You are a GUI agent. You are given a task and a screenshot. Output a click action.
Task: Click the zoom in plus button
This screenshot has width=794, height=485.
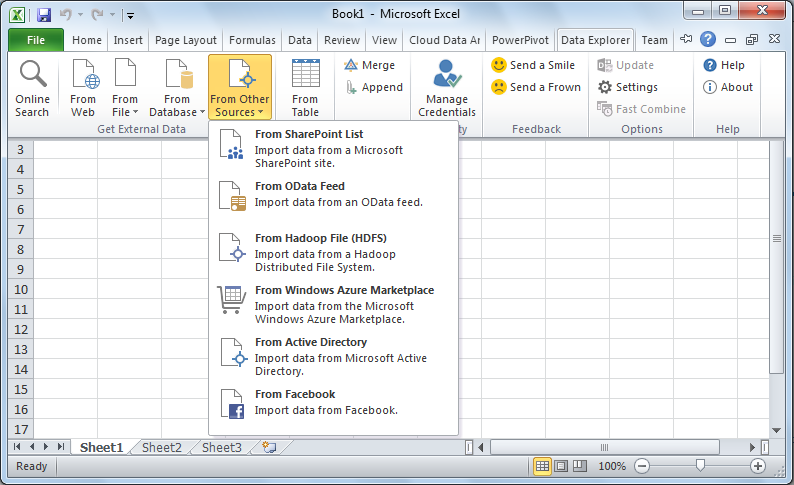point(758,466)
